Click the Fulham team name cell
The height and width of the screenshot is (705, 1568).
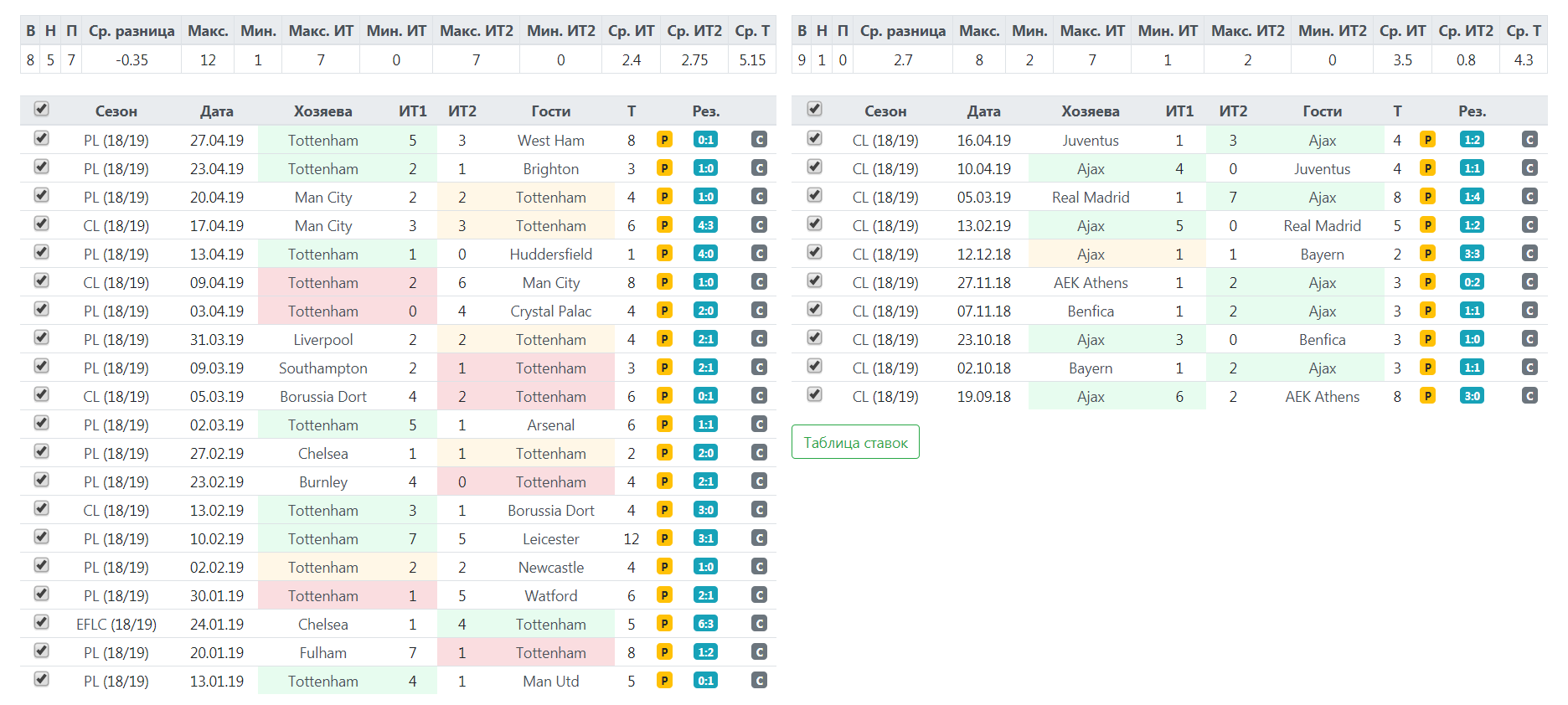pos(322,652)
